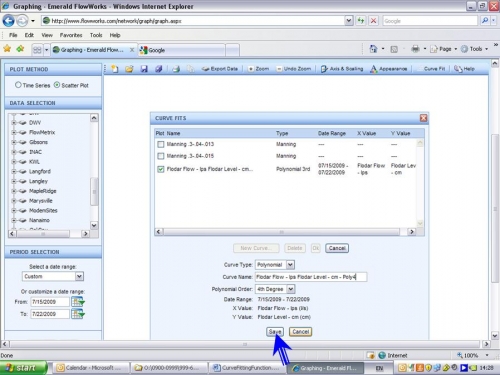Open the date range Custom dropdown
The height and width of the screenshot is (375, 500).
tap(79, 276)
